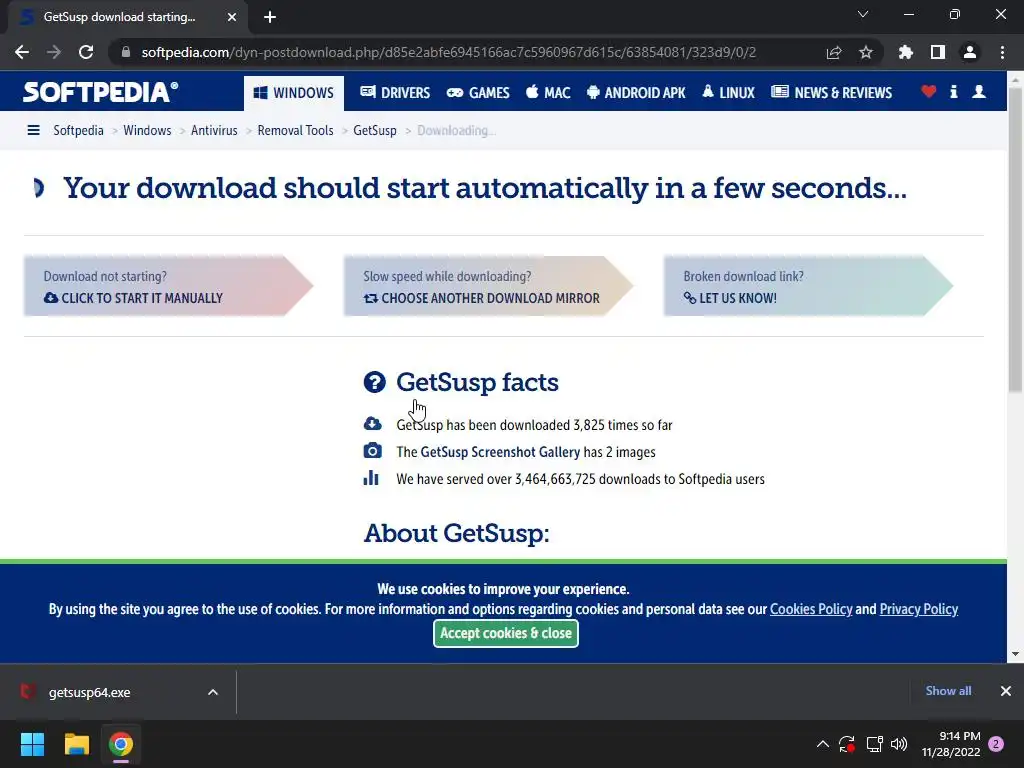This screenshot has height=768, width=1024.
Task: Open the notification badge showing 2
Action: point(997,744)
